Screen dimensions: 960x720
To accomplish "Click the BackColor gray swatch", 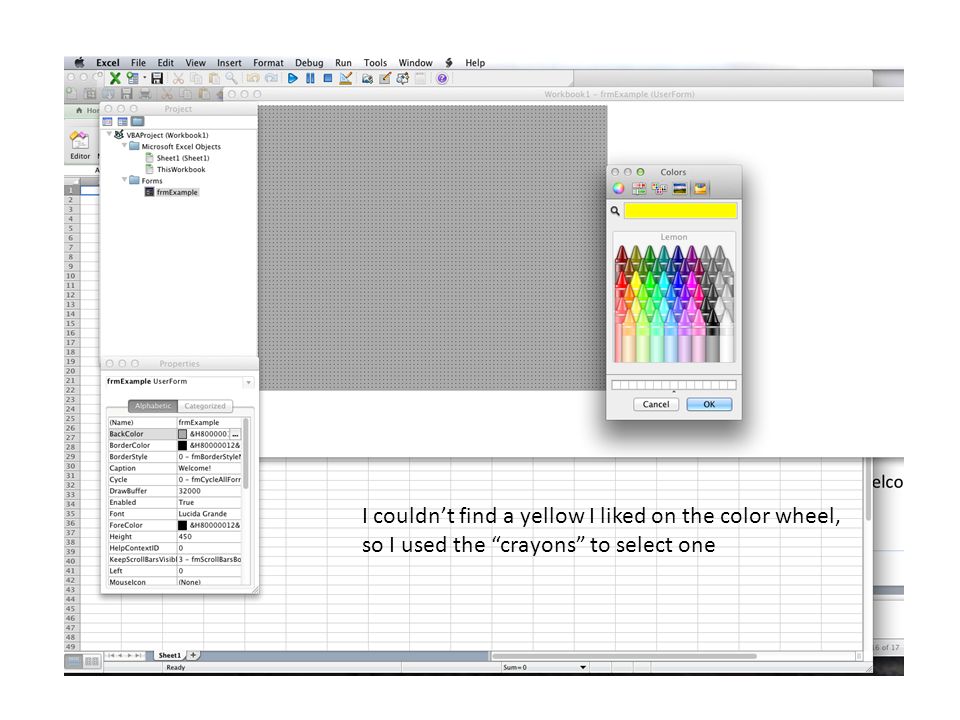I will click(x=182, y=434).
